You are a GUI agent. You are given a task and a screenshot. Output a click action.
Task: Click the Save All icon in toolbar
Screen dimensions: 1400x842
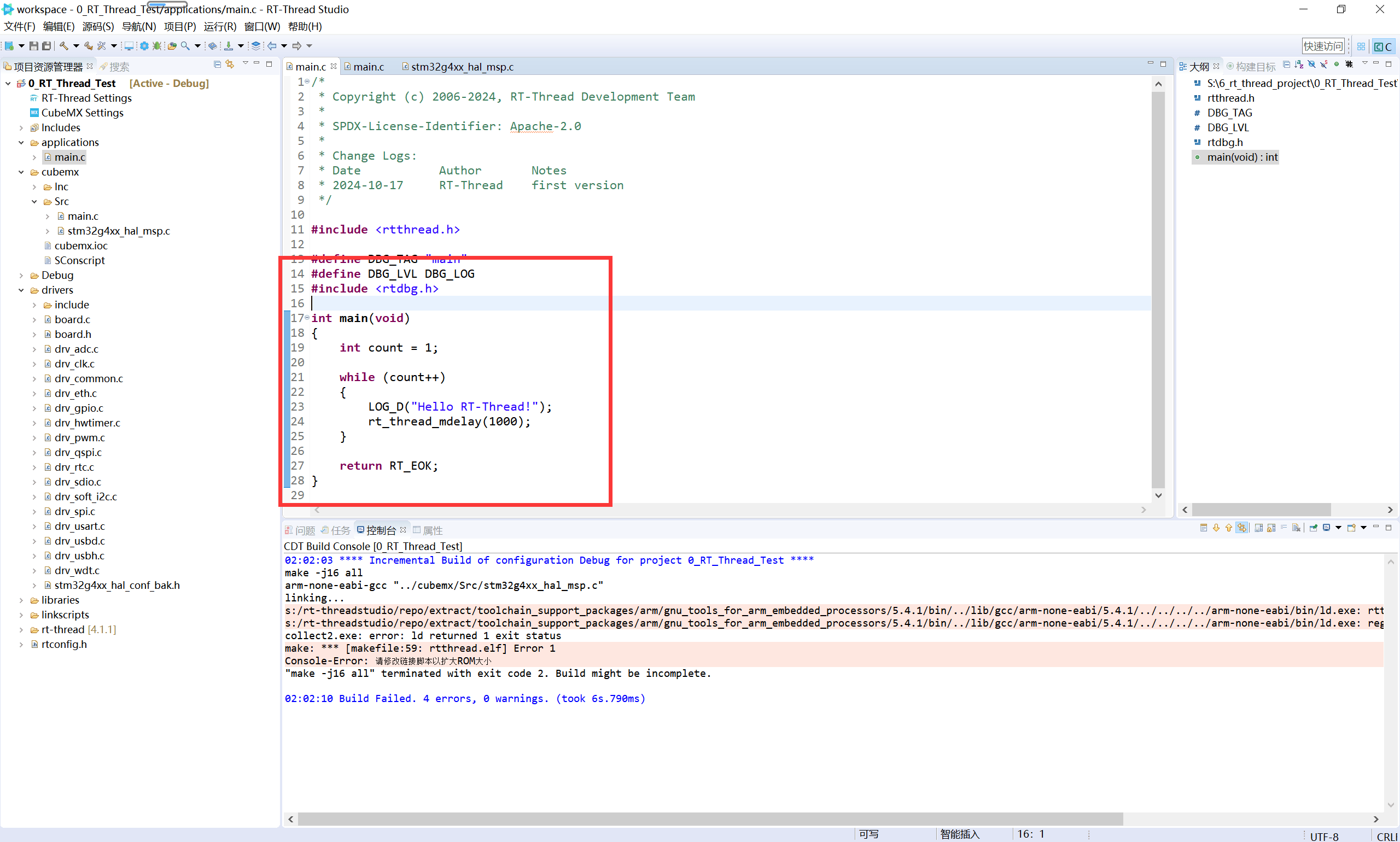tap(46, 46)
